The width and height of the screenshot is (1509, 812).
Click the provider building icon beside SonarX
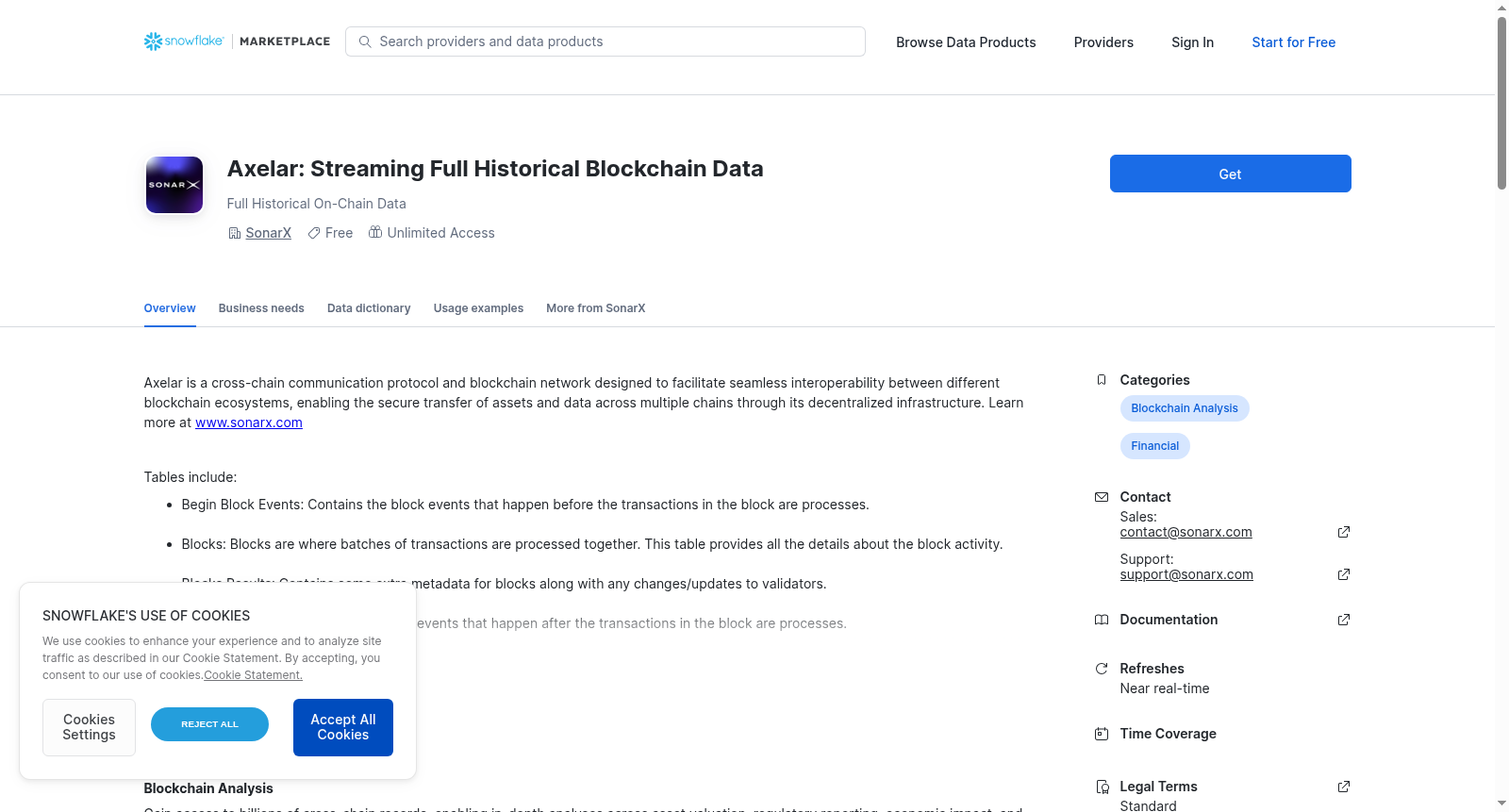pyautogui.click(x=235, y=233)
